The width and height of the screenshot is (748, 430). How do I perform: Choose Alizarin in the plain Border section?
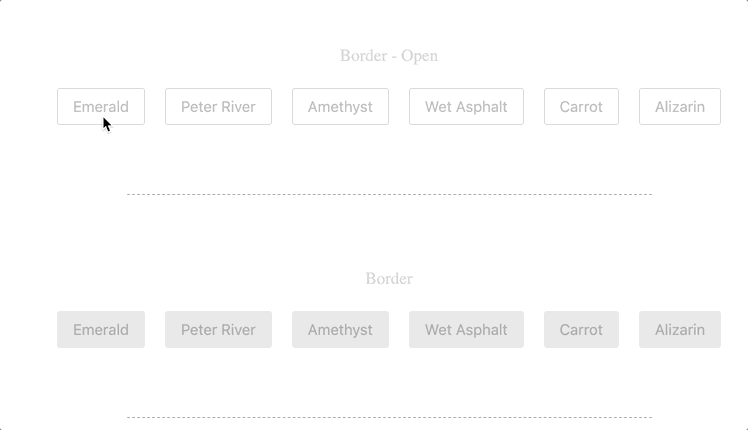click(x=679, y=330)
